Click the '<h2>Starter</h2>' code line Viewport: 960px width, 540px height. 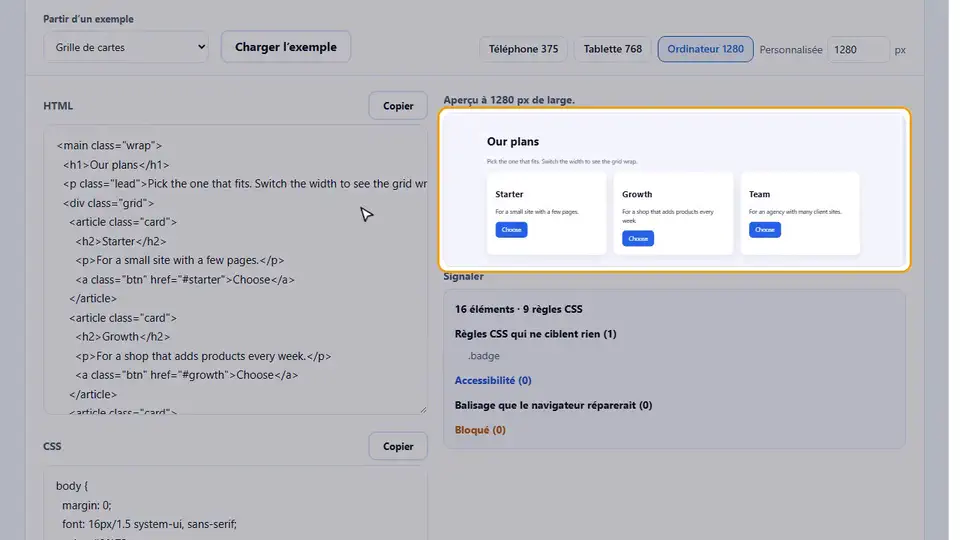pos(121,241)
